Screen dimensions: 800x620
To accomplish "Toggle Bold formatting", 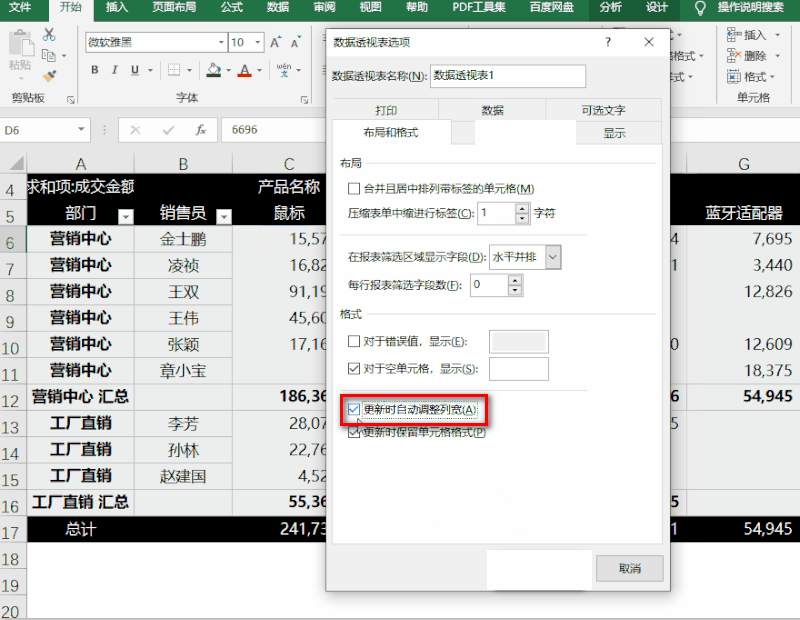I will [x=94, y=70].
